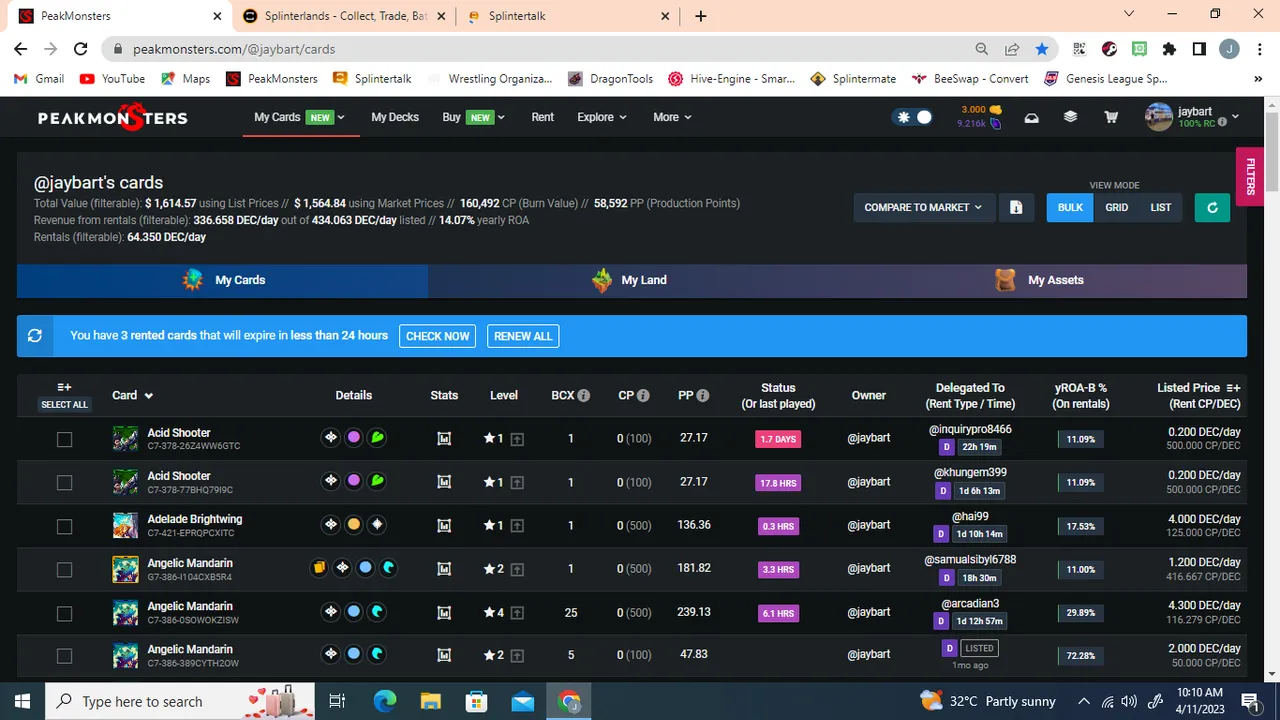Viewport: 1280px width, 720px height.
Task: Open File Explorer from the taskbar
Action: click(431, 701)
